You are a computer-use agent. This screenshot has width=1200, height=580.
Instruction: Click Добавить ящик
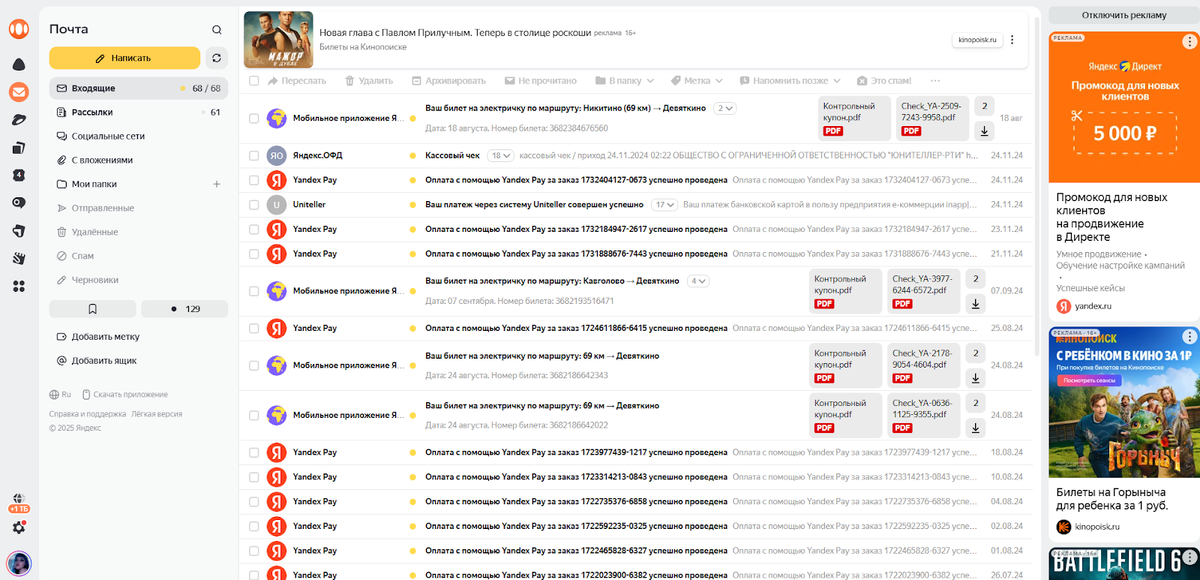(x=97, y=360)
